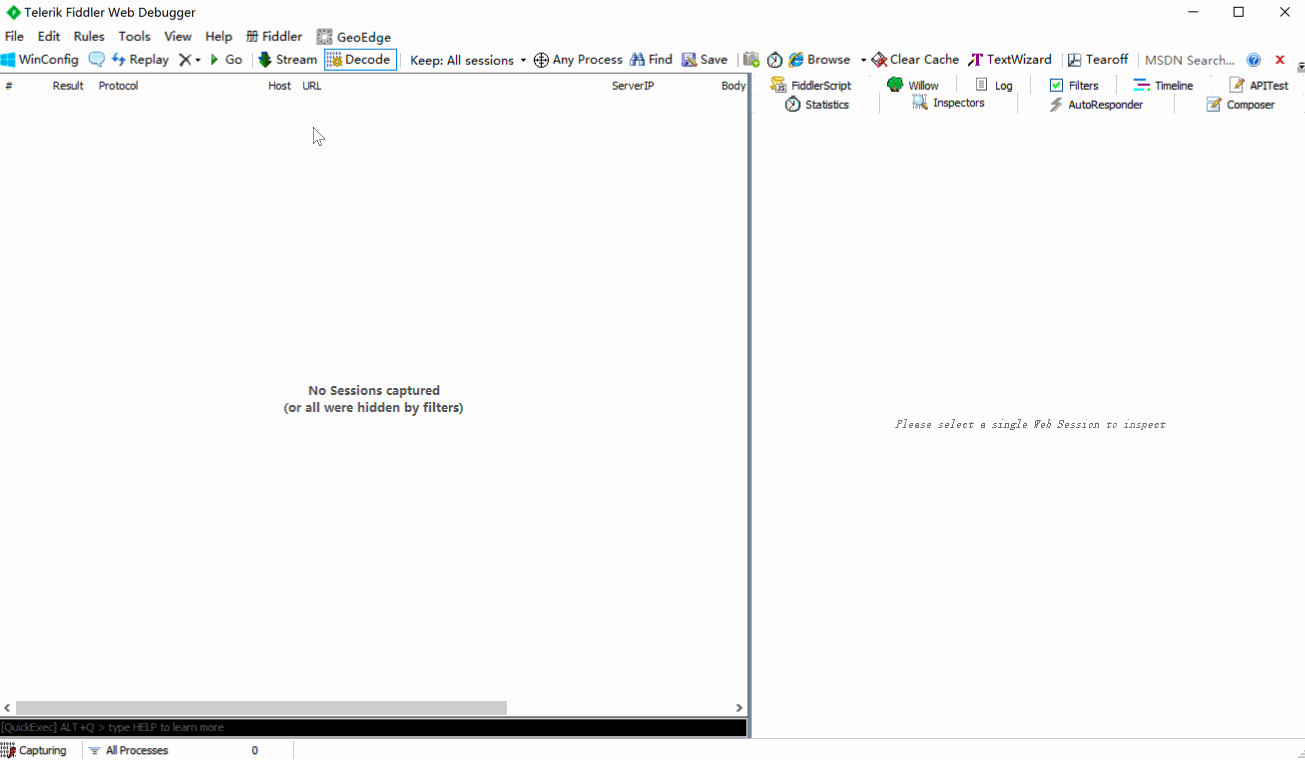Click the comment speech bubble icon
Screen dimensions: 1305x760
97,60
